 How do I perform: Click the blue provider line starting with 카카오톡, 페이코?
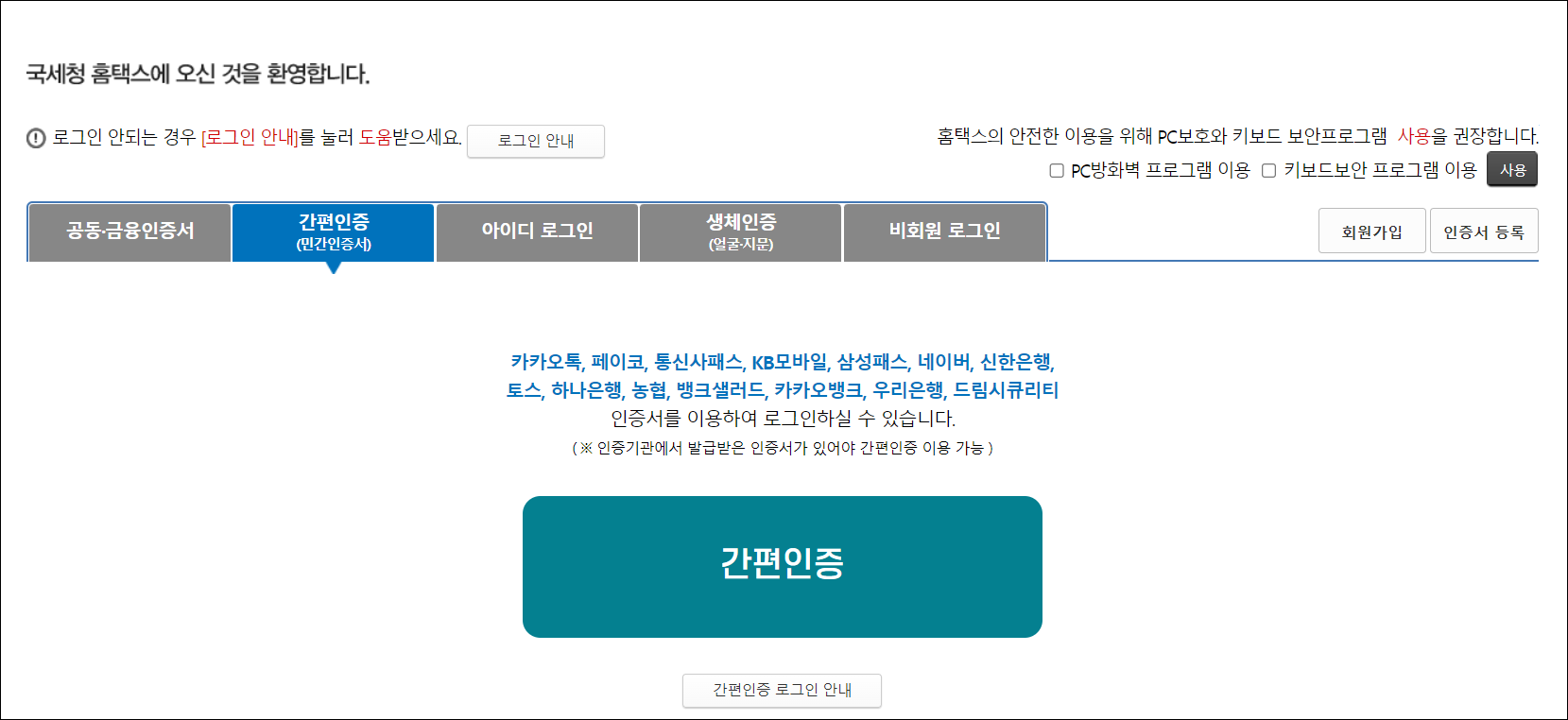pyautogui.click(x=783, y=362)
